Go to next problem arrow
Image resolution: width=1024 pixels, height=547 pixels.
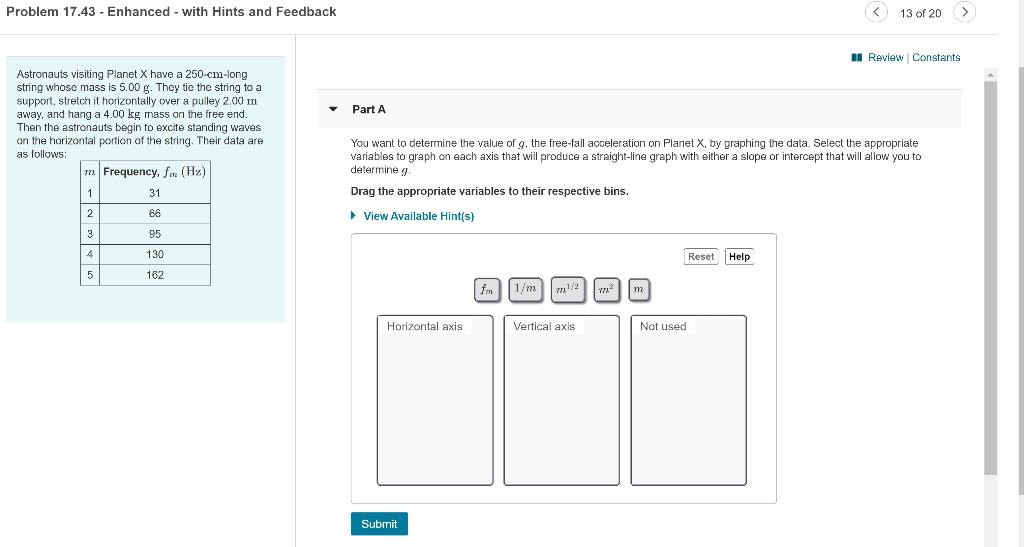(x=965, y=12)
